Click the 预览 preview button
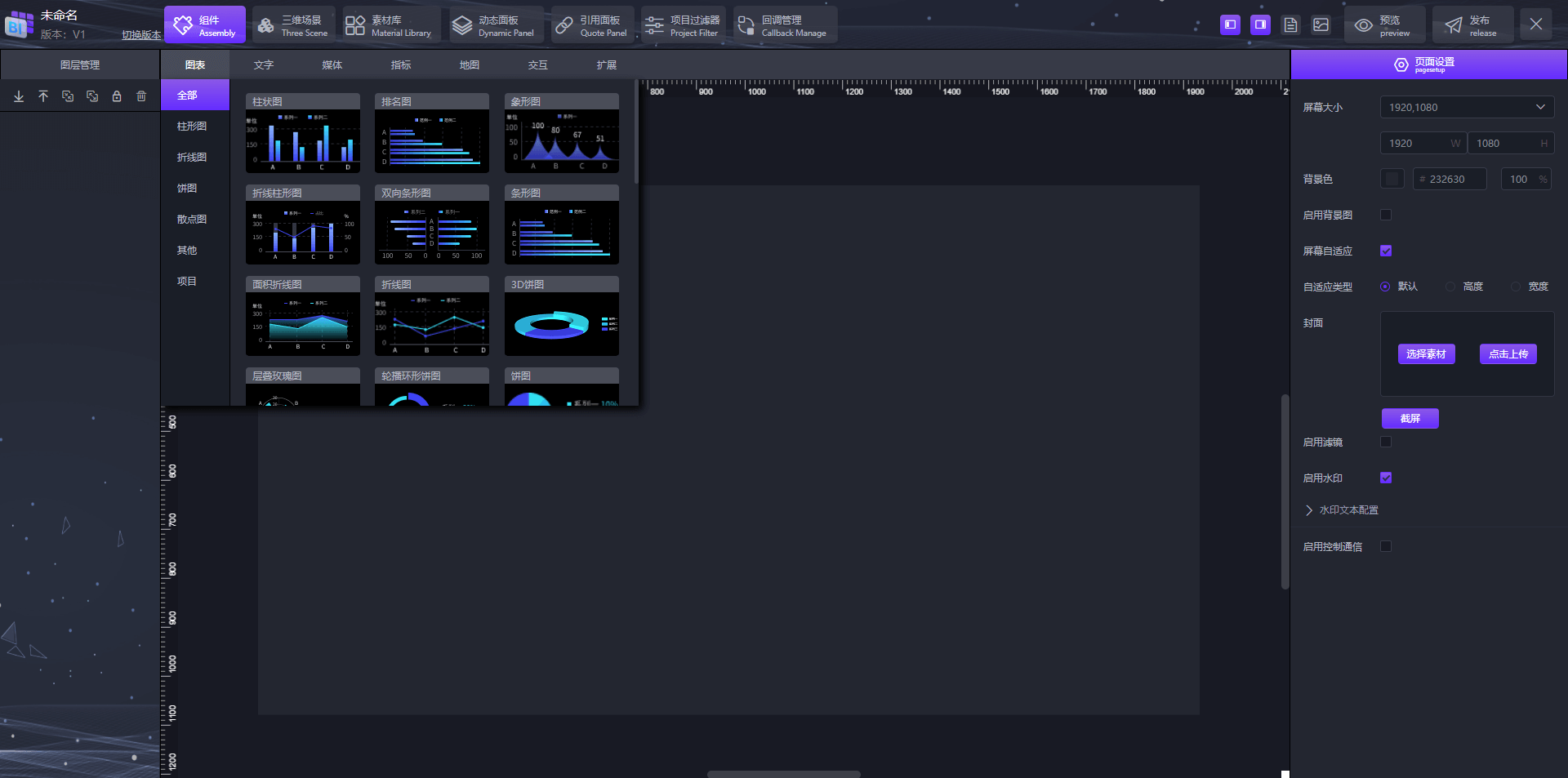Viewport: 1568px width, 778px height. pyautogui.click(x=1384, y=25)
